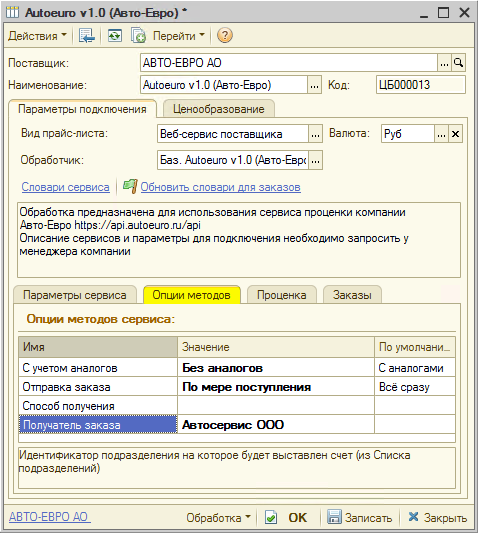
Task: Click the Закрыть button
Action: coord(438,518)
